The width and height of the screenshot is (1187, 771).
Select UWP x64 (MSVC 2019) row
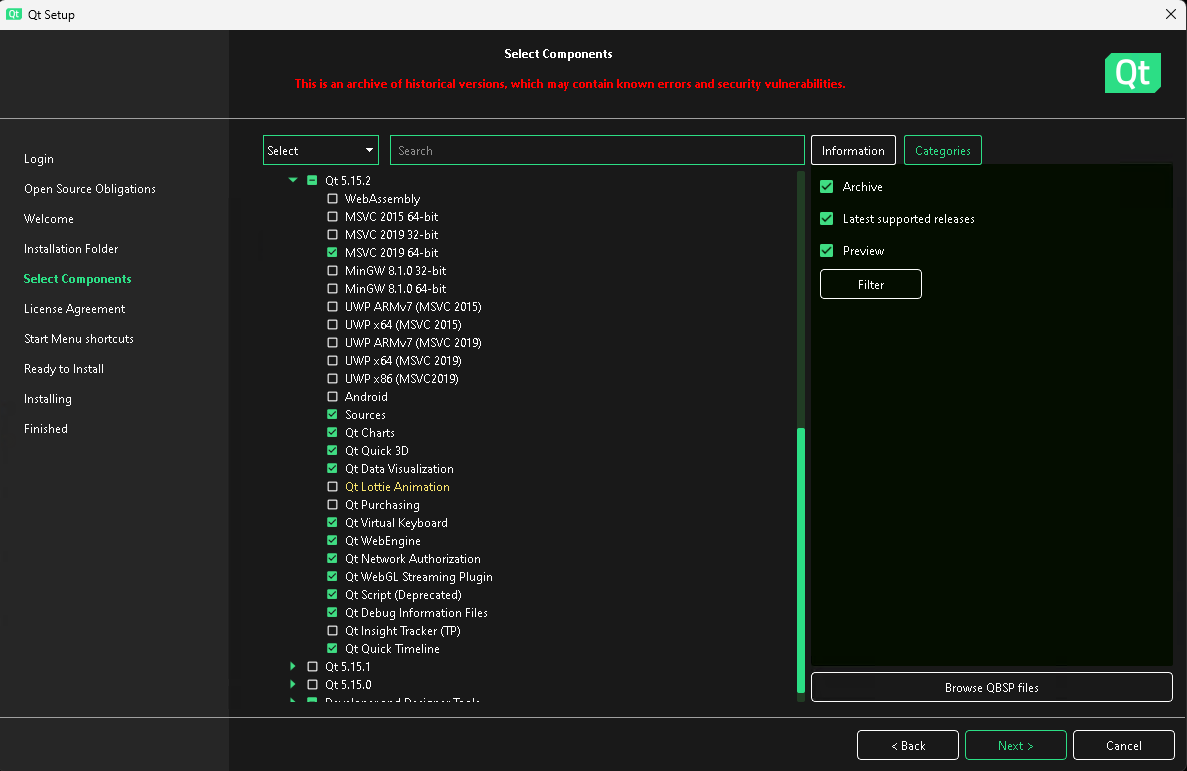pos(403,361)
